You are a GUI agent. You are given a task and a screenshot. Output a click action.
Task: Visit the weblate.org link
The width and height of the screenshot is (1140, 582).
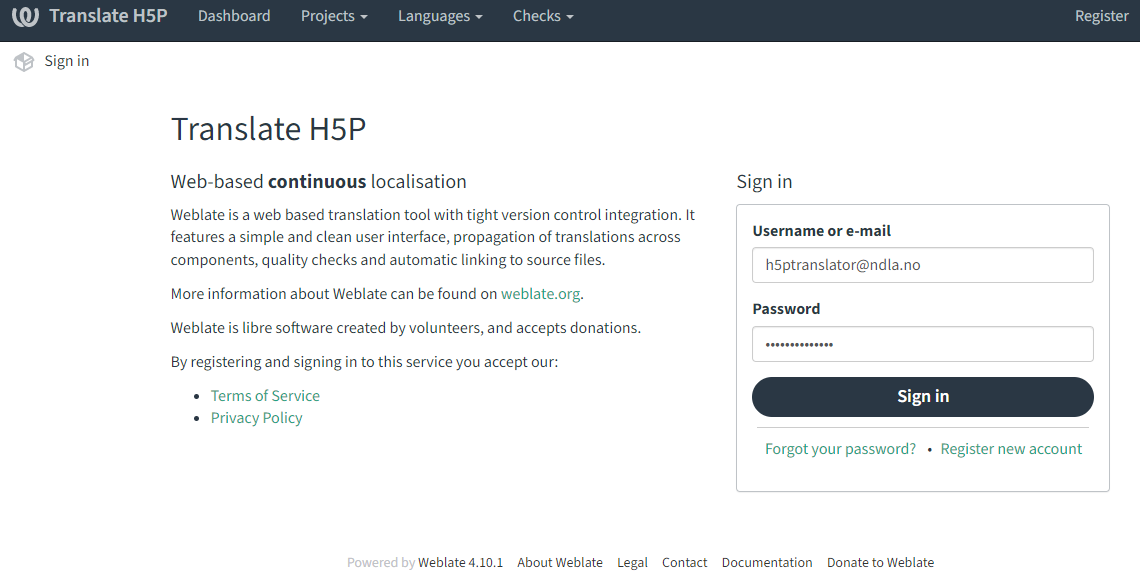coord(540,294)
